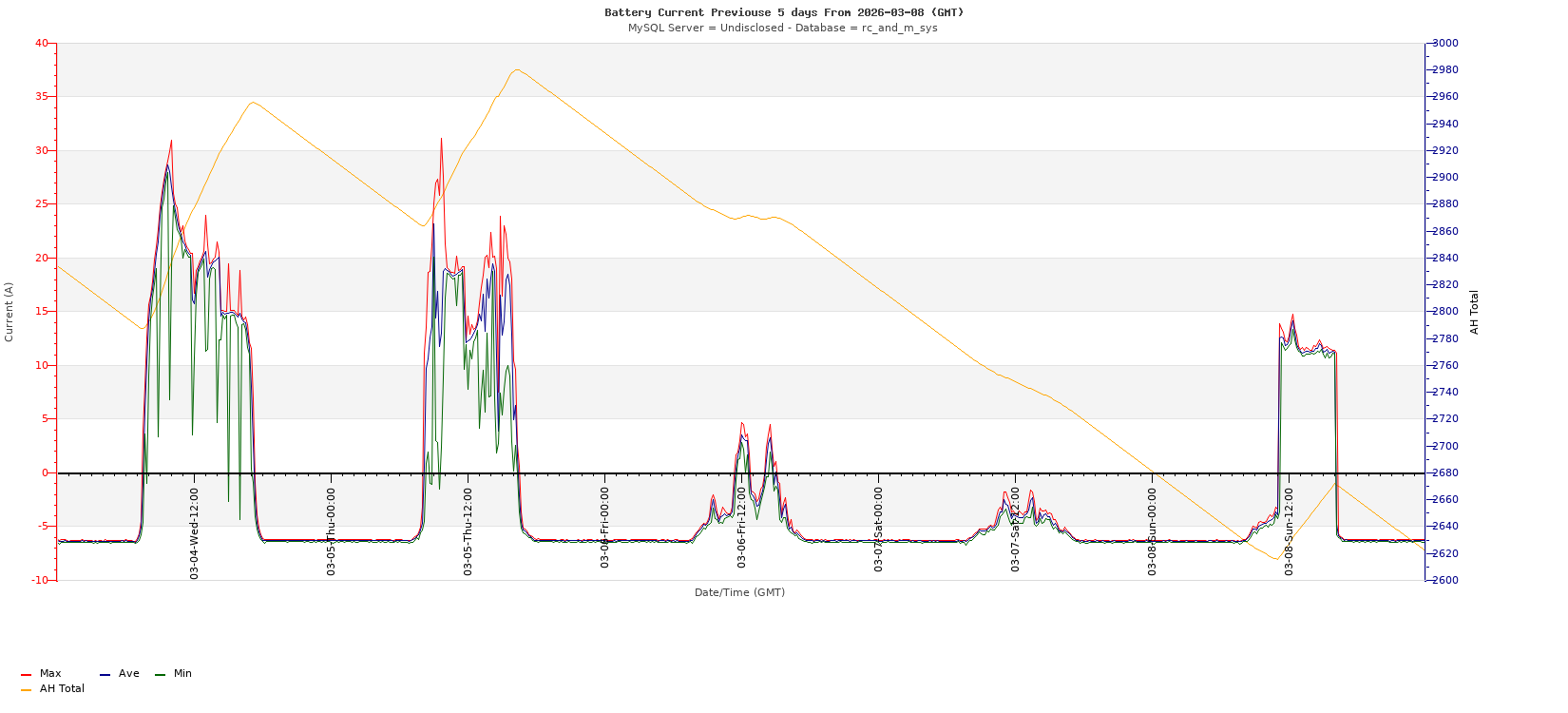Click the 2600 tick on the right axis
The image size is (1568, 713).
point(1444,580)
